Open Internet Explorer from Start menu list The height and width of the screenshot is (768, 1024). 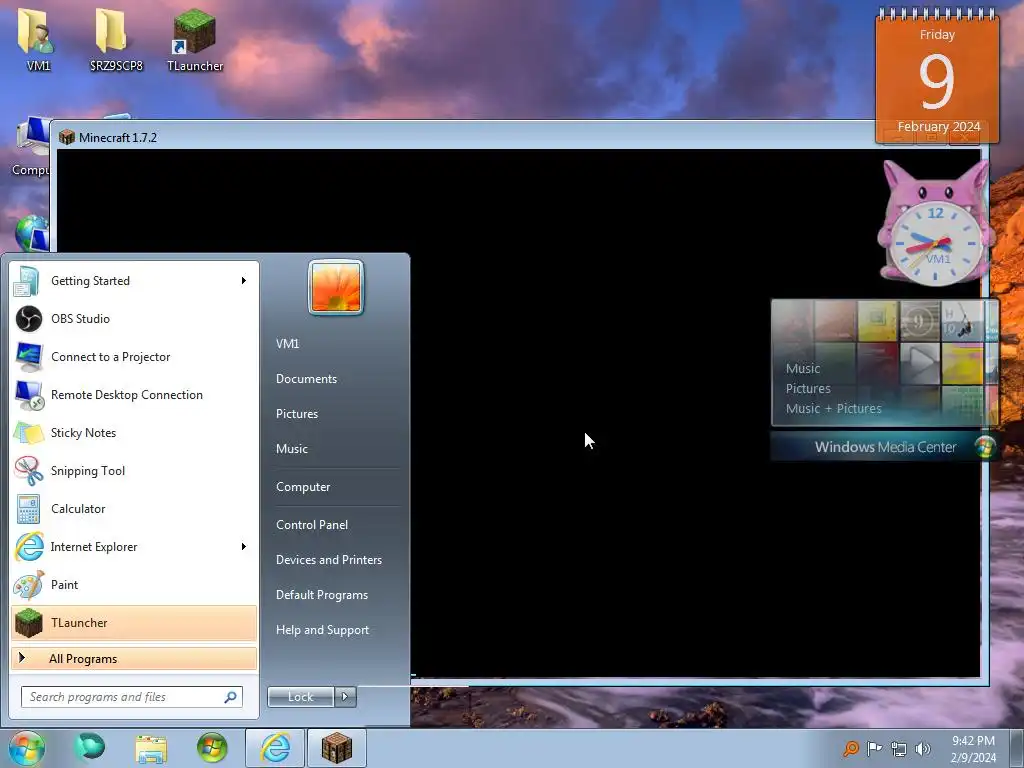pyautogui.click(x=134, y=547)
